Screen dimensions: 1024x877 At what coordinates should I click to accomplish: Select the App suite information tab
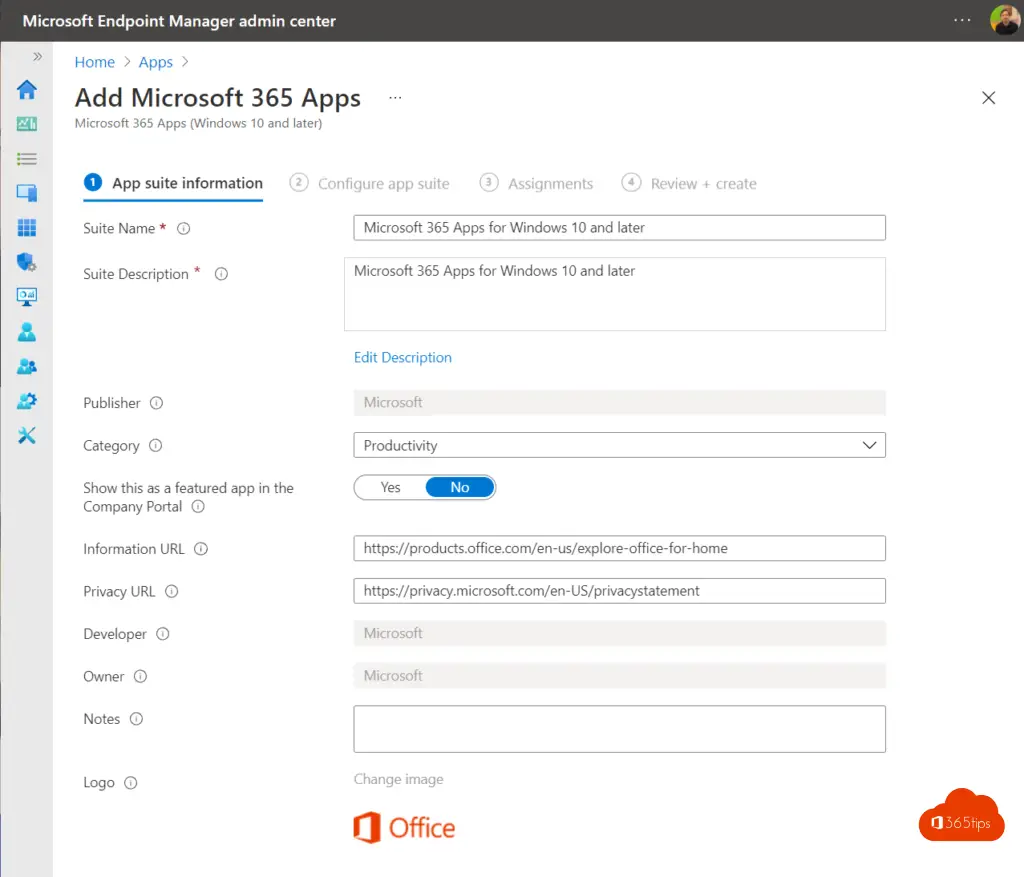coord(174,183)
